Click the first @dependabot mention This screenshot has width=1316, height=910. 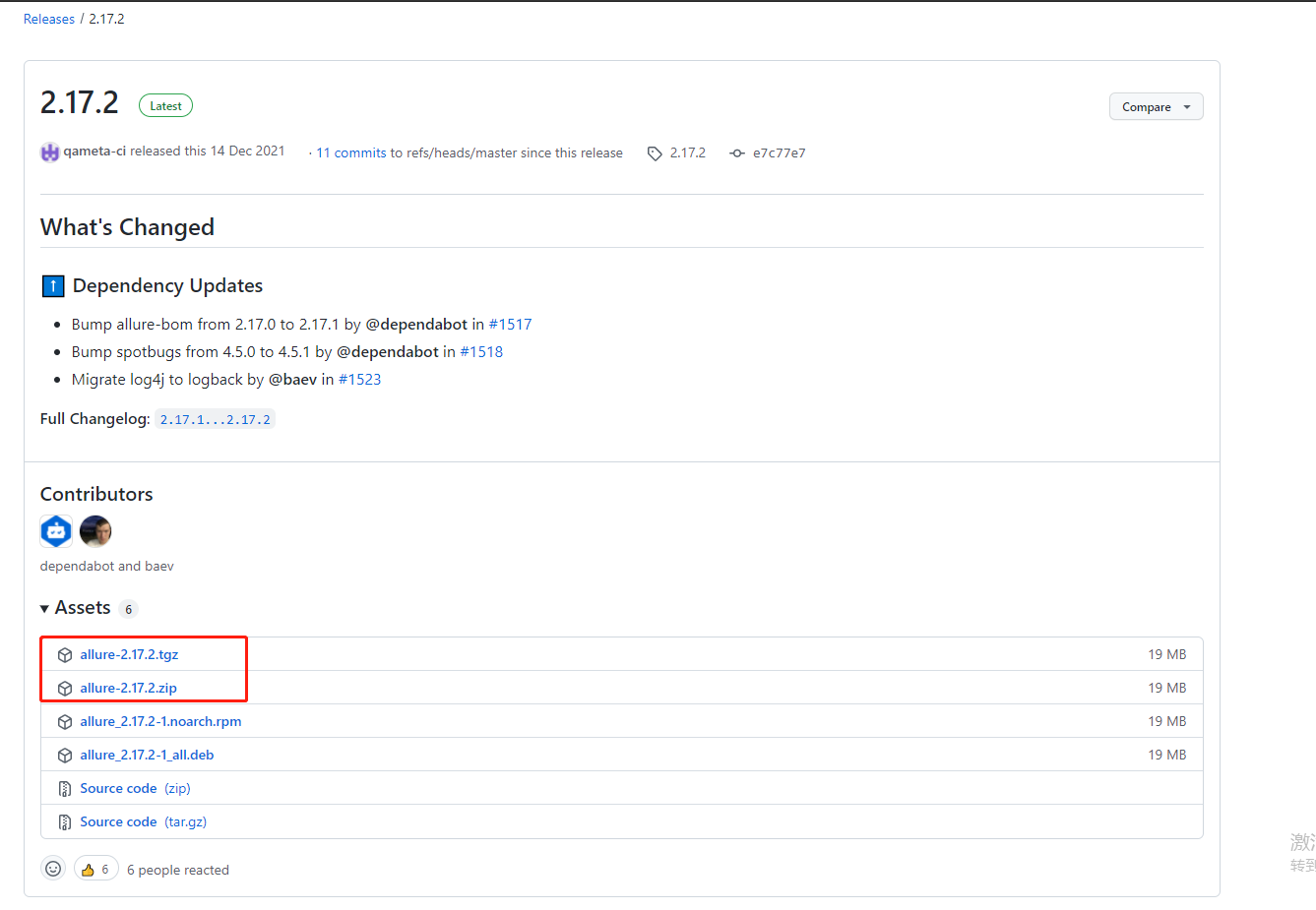click(416, 324)
